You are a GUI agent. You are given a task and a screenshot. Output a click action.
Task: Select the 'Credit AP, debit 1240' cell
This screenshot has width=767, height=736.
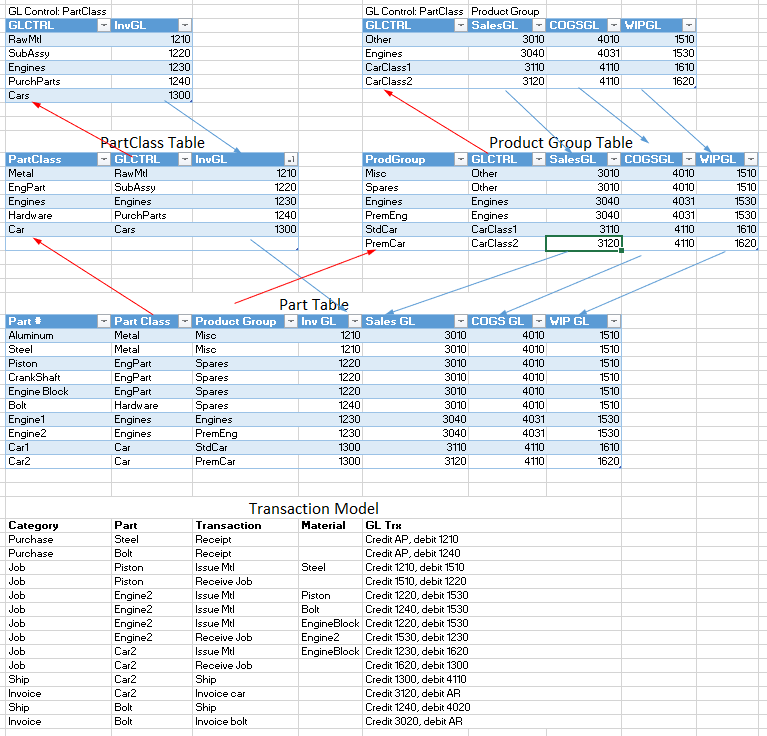pos(413,554)
